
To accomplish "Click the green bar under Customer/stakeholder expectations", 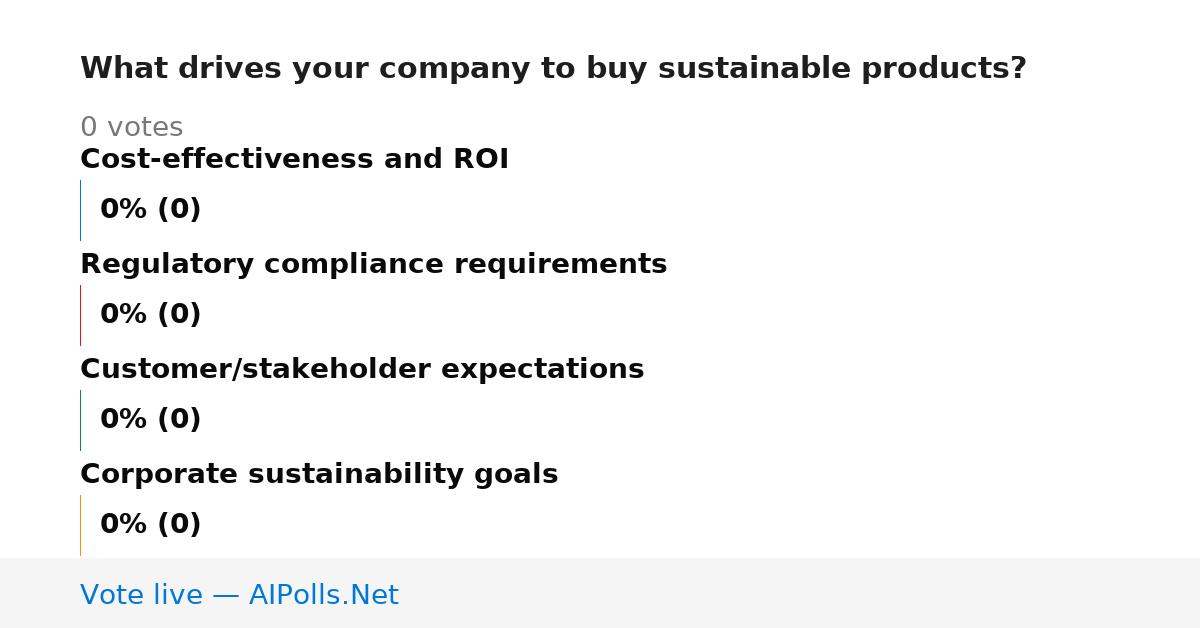I will tap(80, 420).
